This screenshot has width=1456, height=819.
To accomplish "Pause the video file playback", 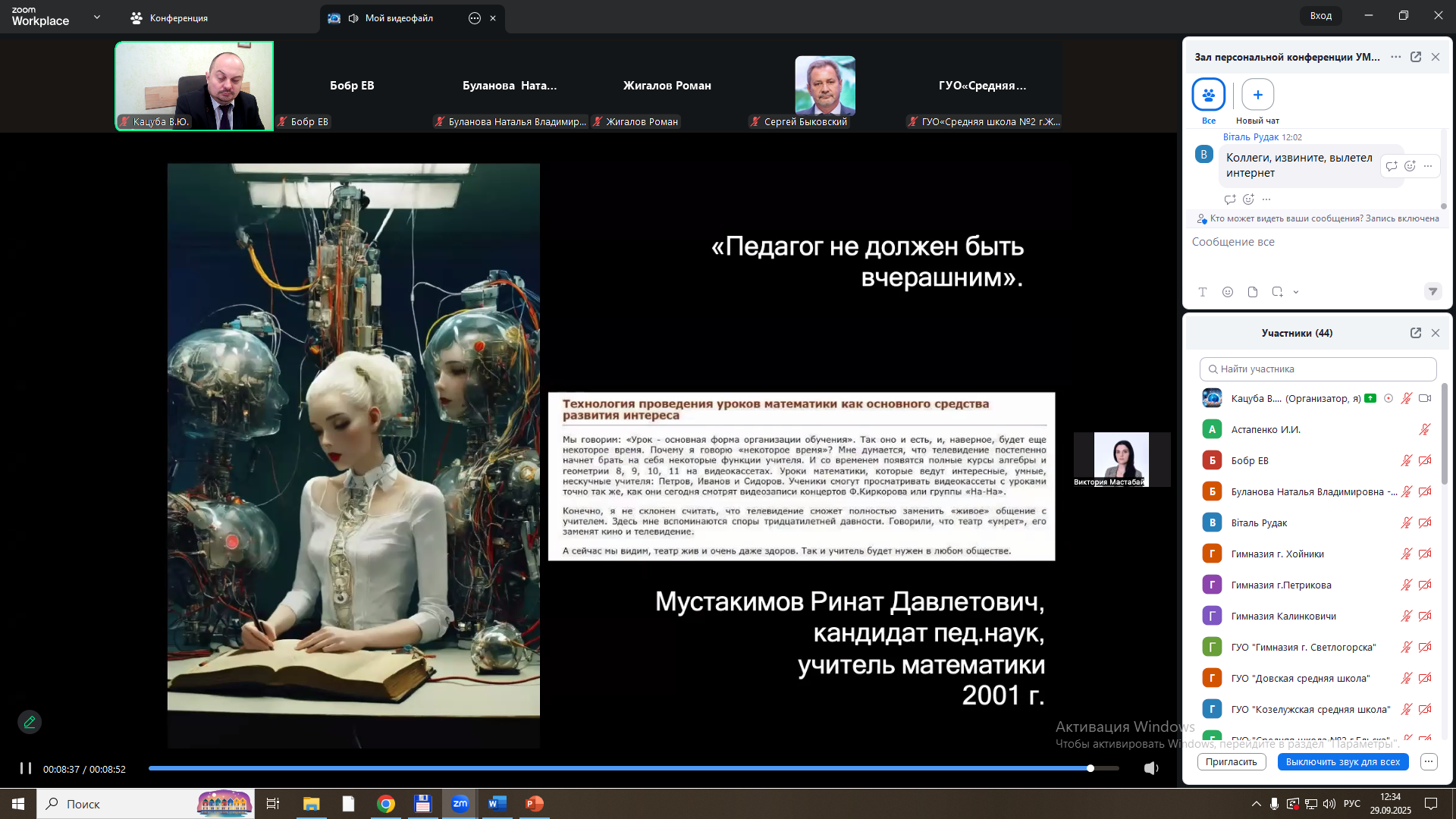I will tap(26, 768).
